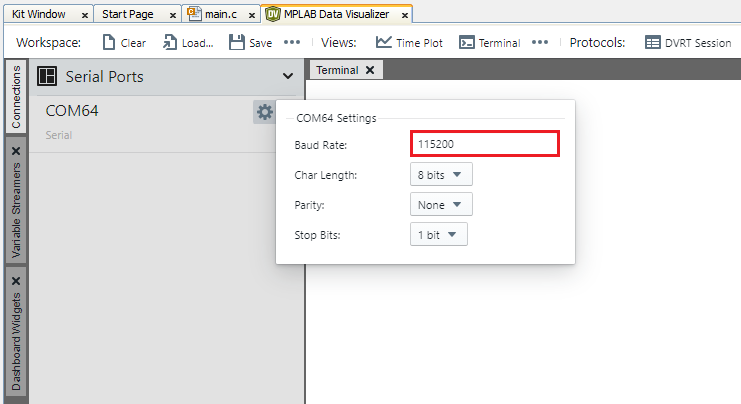Switch to the main.c tab
The height and width of the screenshot is (404, 741).
click(x=220, y=15)
